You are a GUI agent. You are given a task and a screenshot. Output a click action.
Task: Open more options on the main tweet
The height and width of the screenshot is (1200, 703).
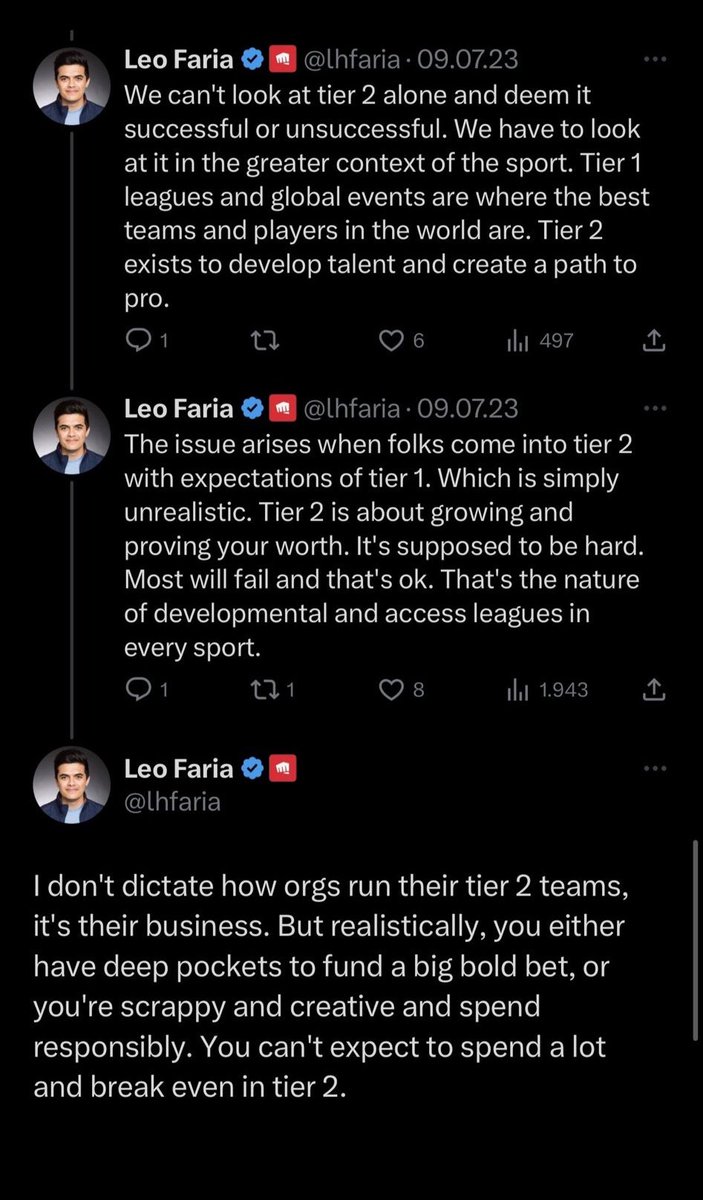coord(654,769)
